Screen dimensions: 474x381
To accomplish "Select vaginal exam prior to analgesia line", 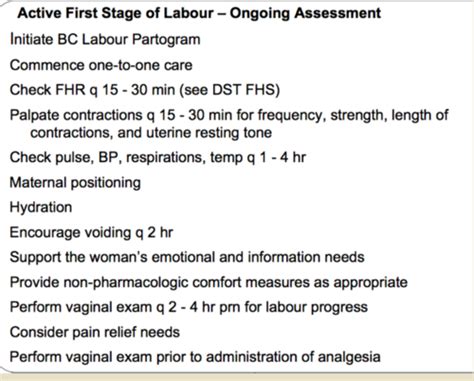I will (x=195, y=357).
